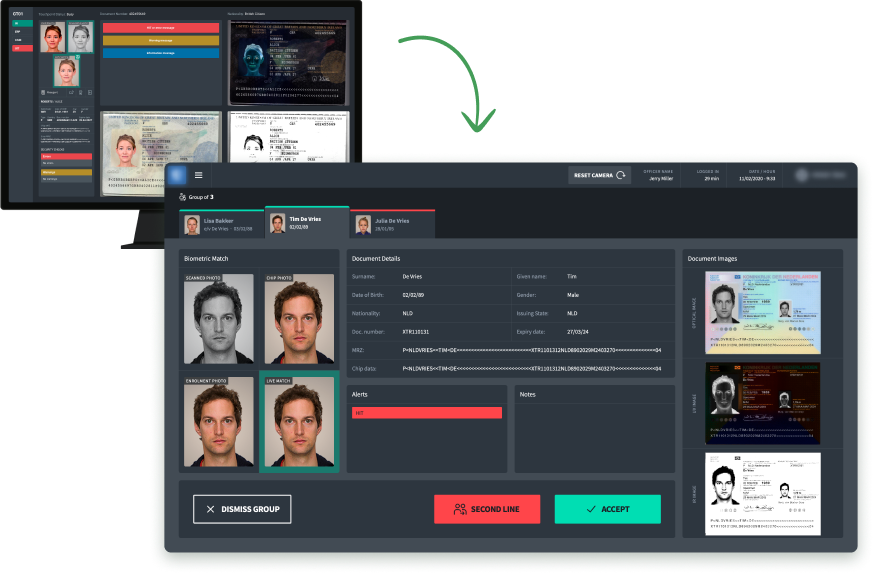
Task: Click the blurred blue app logo
Action: pos(177,175)
